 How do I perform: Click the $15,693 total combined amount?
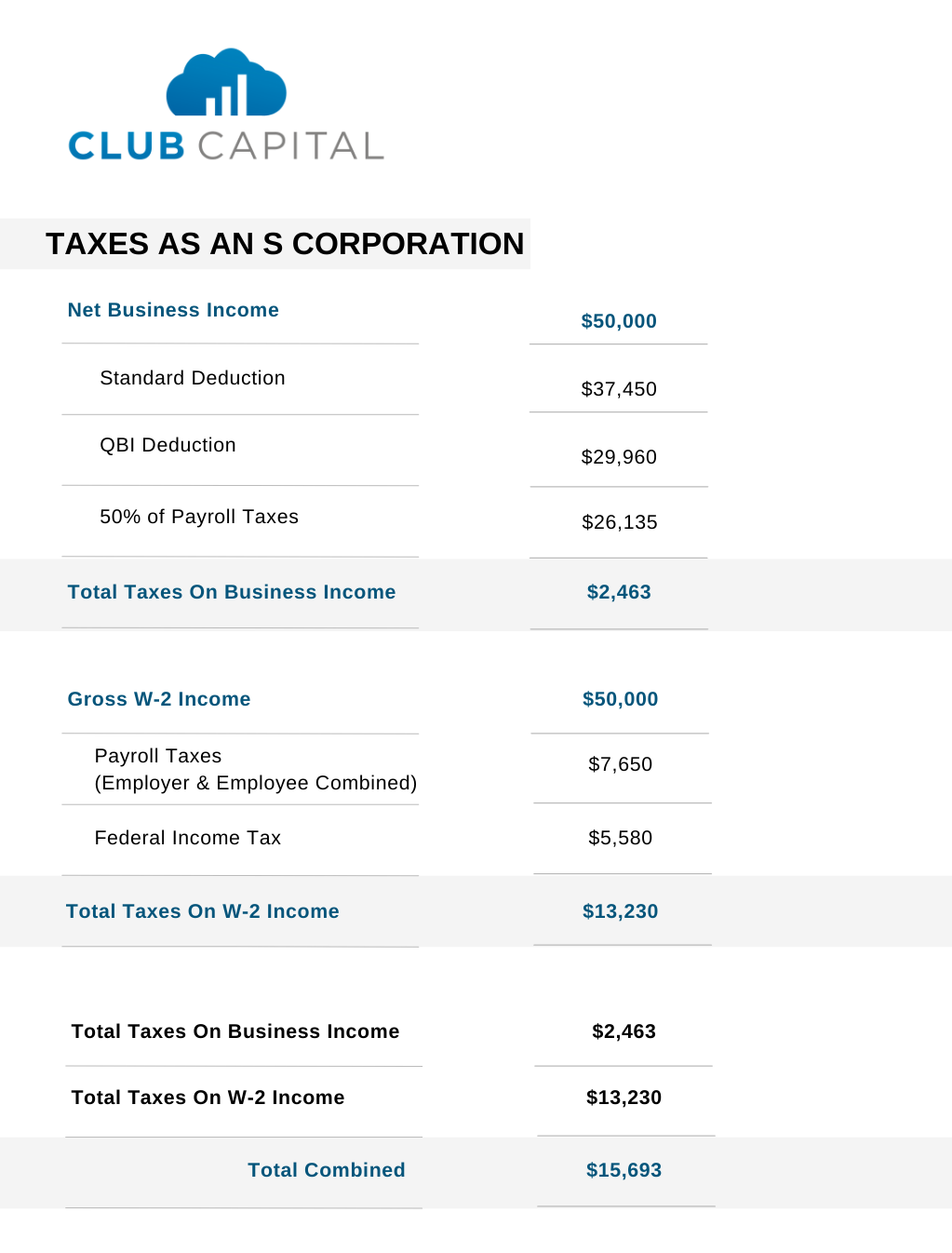pos(623,1170)
